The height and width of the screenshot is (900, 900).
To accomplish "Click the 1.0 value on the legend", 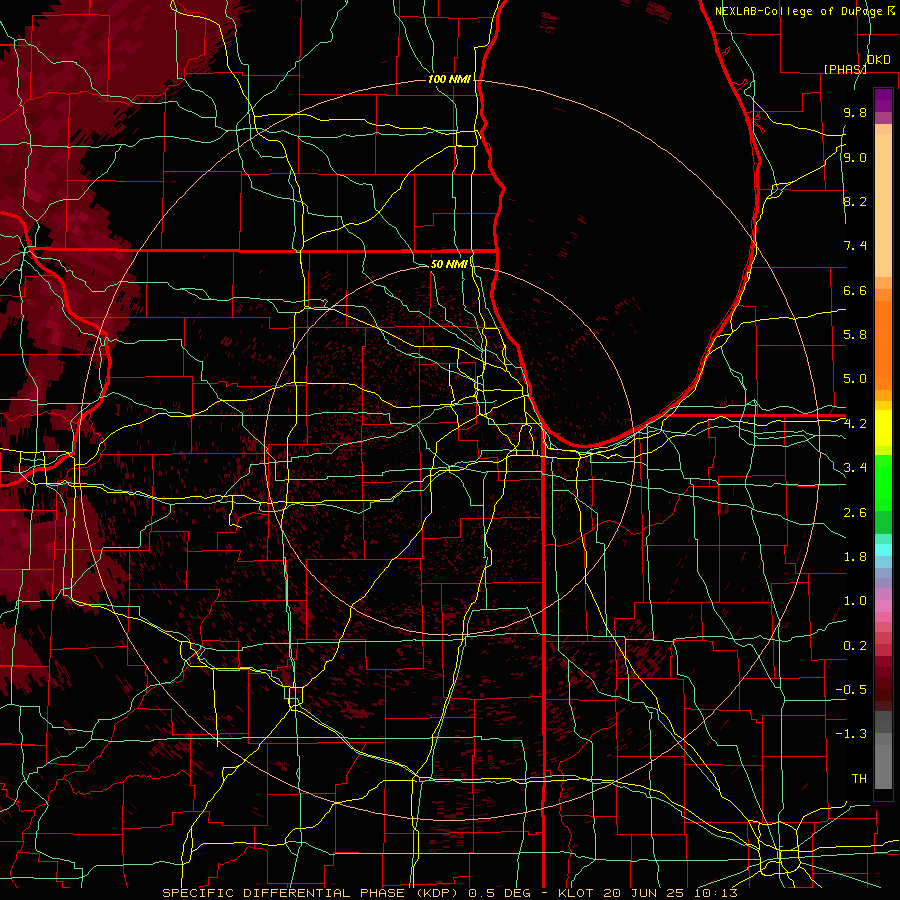I will click(855, 601).
